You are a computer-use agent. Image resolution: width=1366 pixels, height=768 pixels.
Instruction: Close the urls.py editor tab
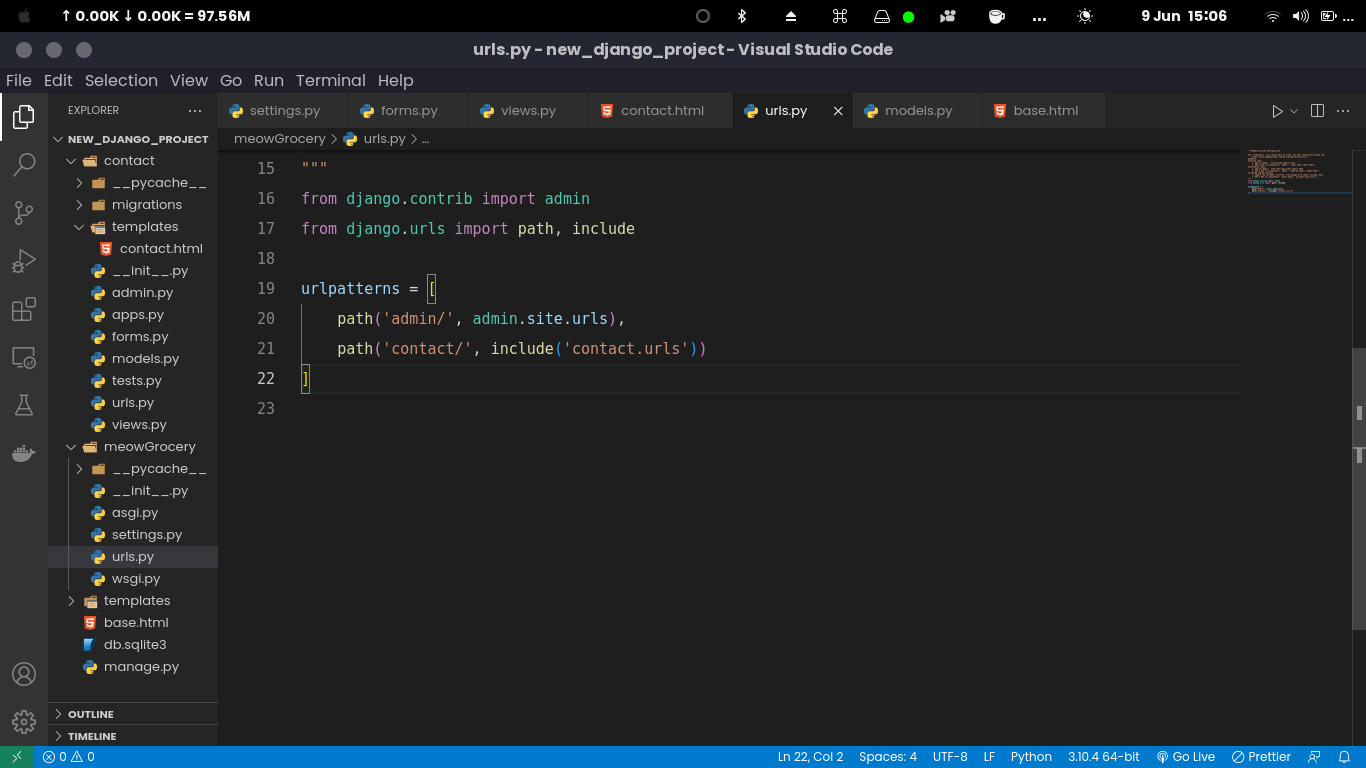pos(838,111)
